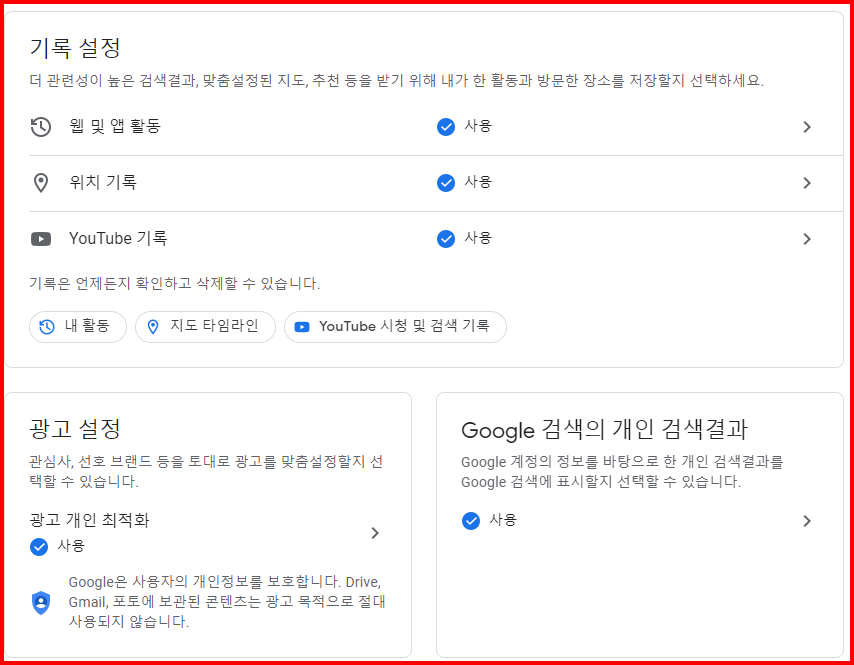This screenshot has height=665, width=854.
Task: Click the 광고 설정 heading
Action: coord(75,429)
